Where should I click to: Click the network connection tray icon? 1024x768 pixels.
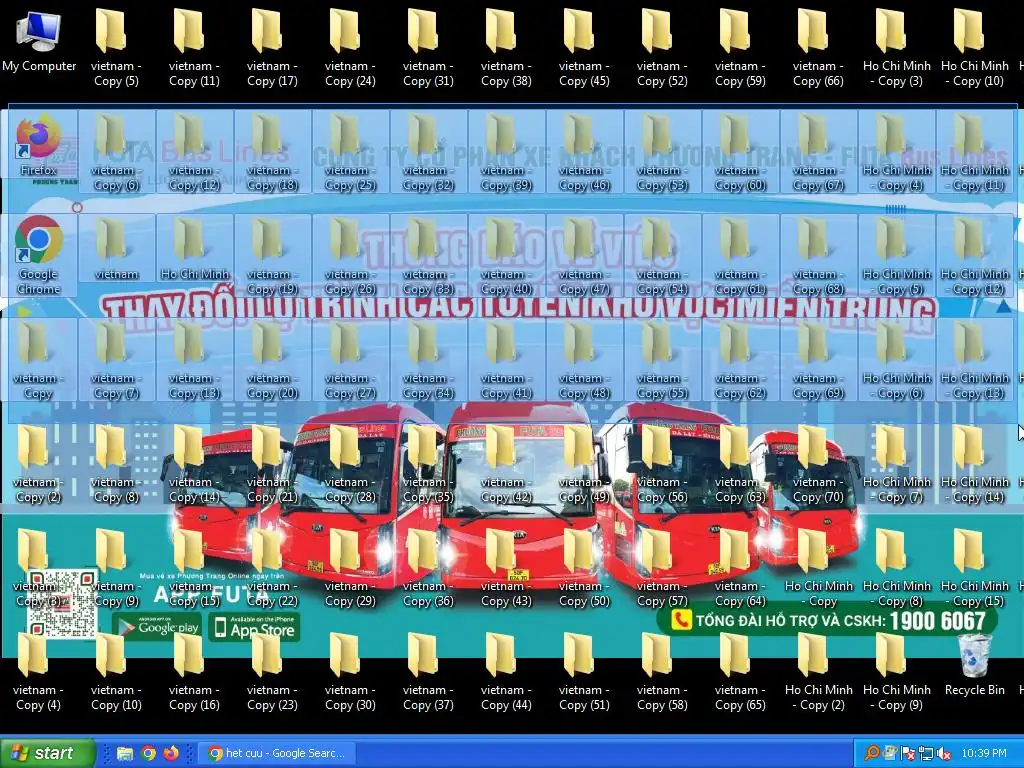pos(925,753)
